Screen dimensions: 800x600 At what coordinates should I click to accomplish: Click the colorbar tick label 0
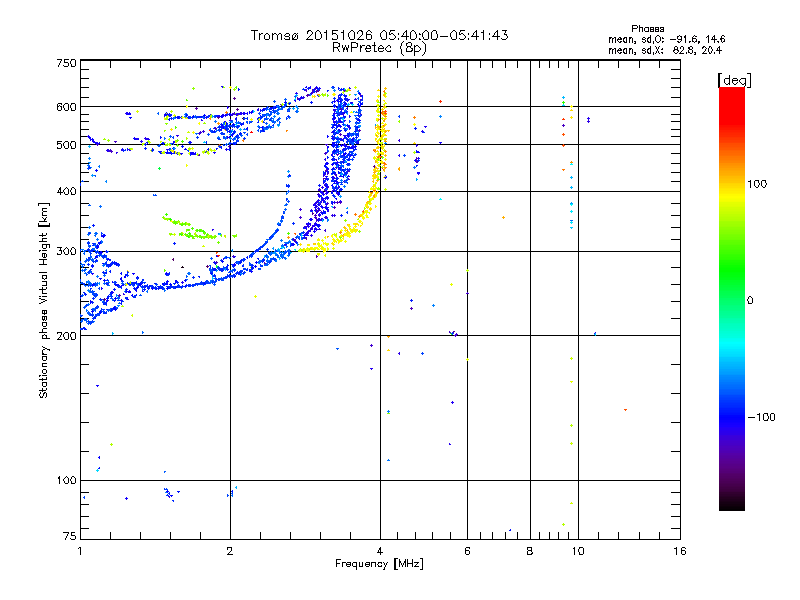point(750,301)
